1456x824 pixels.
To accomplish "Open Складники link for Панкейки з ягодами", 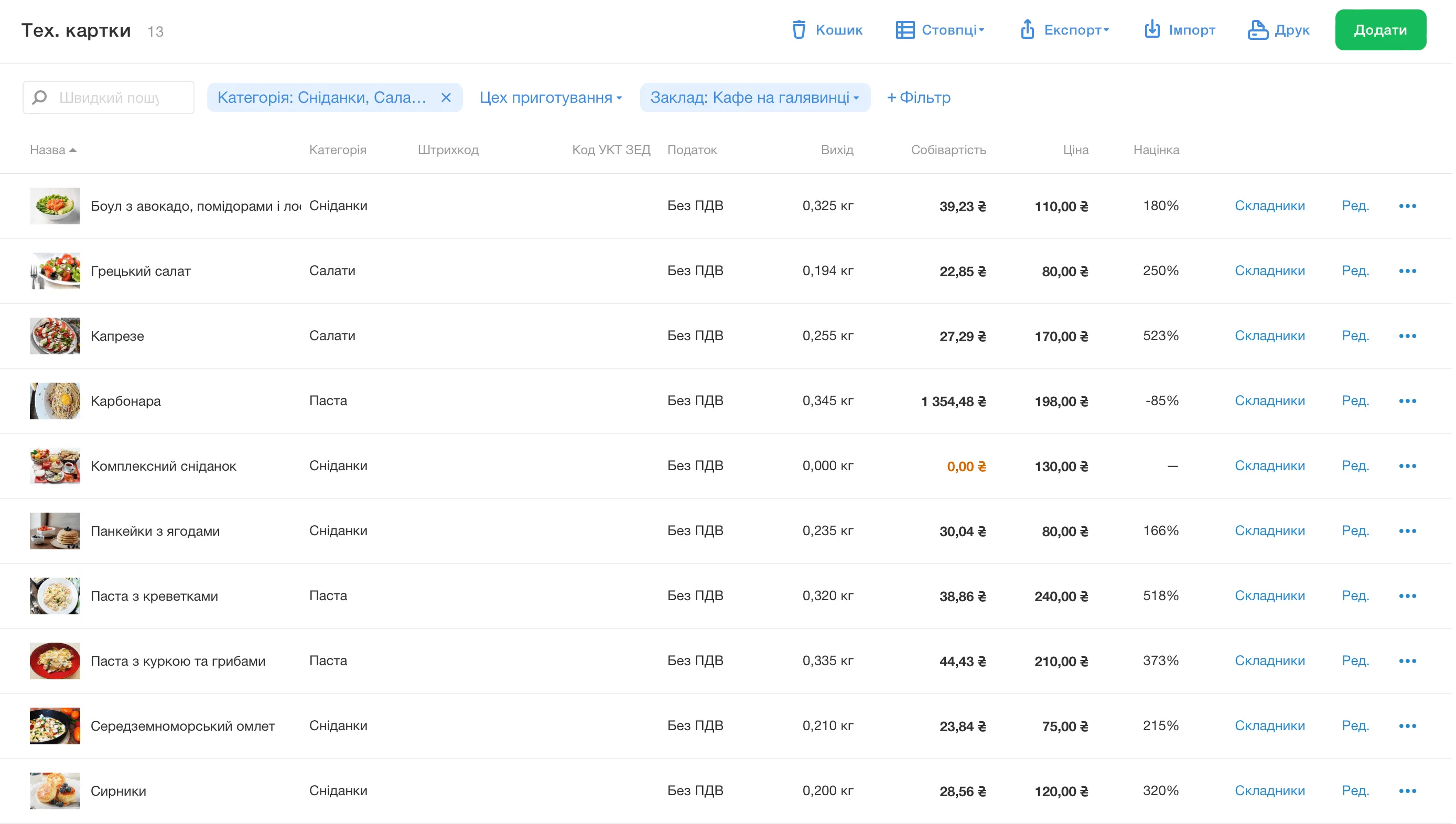I will pyautogui.click(x=1269, y=531).
